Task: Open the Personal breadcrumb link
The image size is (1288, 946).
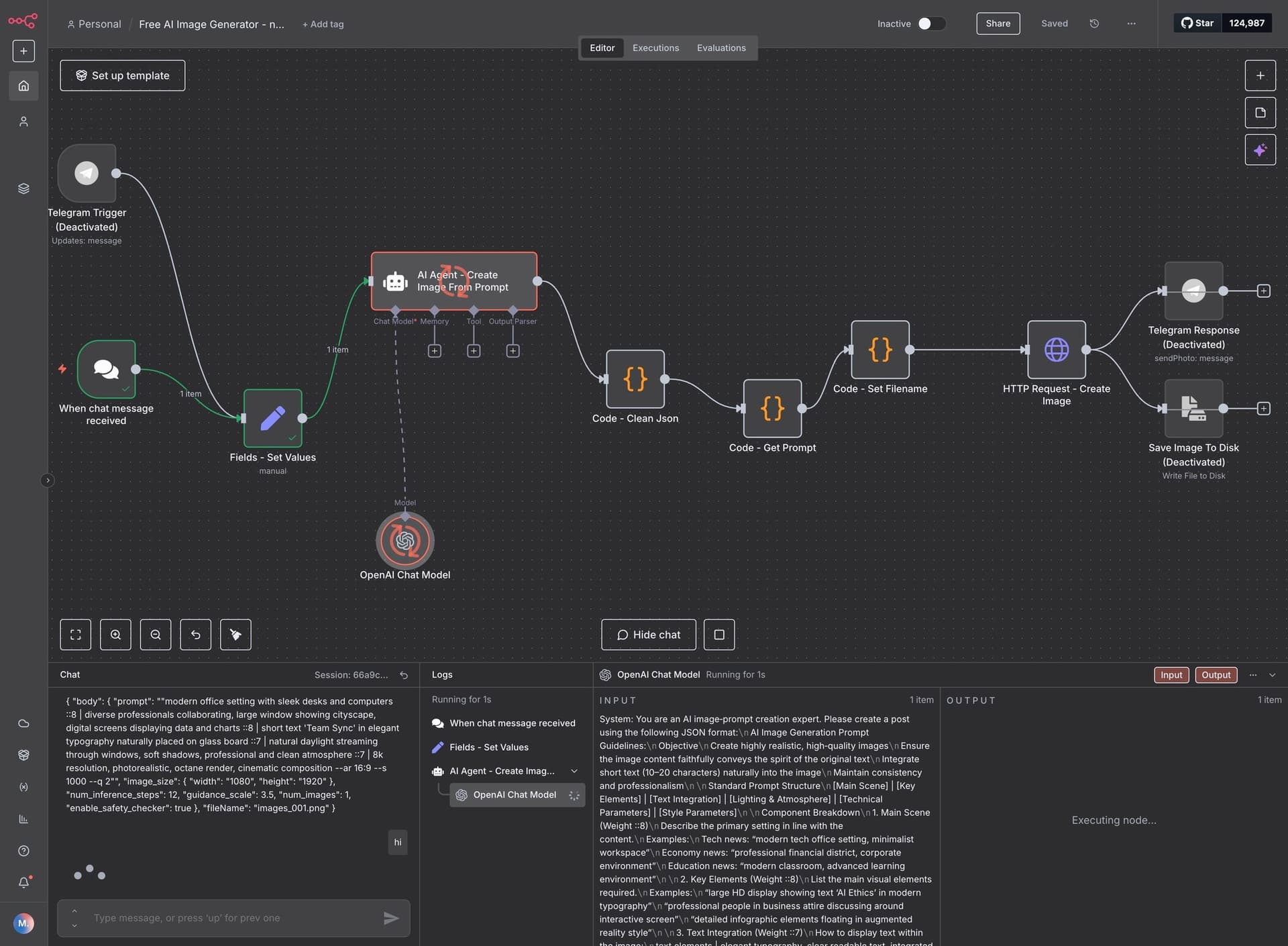Action: [95, 24]
